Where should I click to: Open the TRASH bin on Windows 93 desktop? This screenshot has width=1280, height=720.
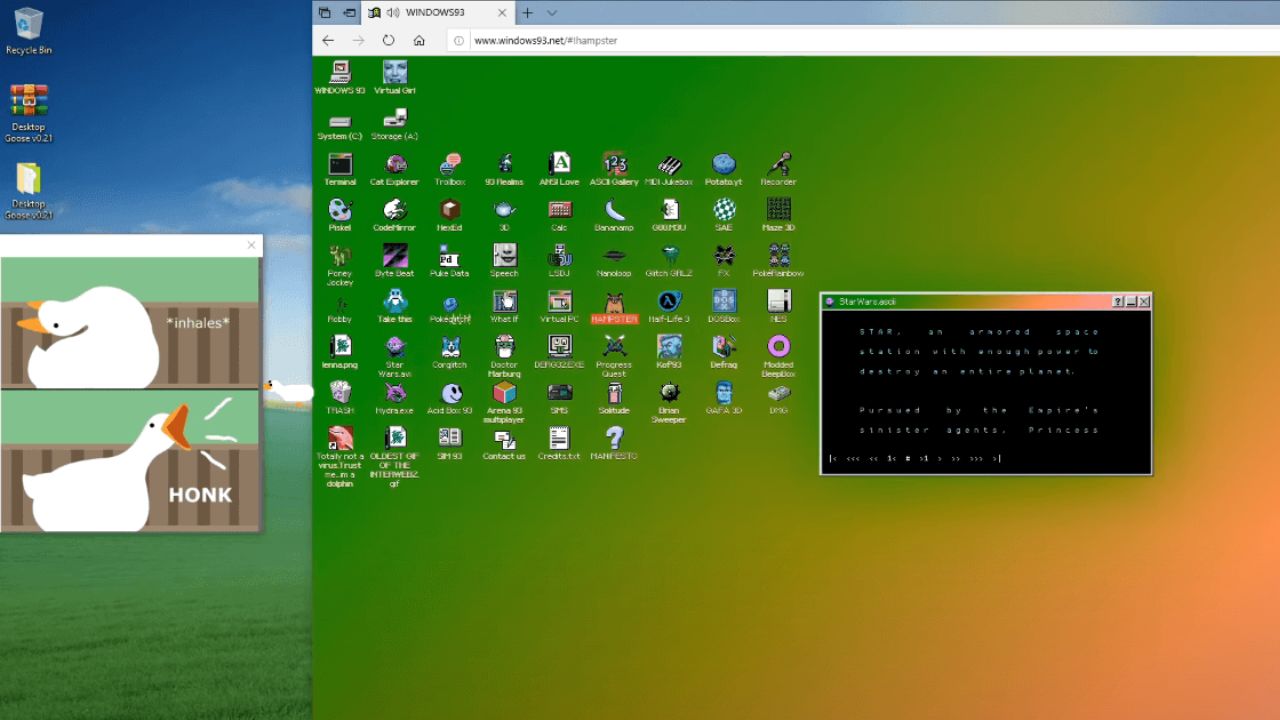pos(340,397)
